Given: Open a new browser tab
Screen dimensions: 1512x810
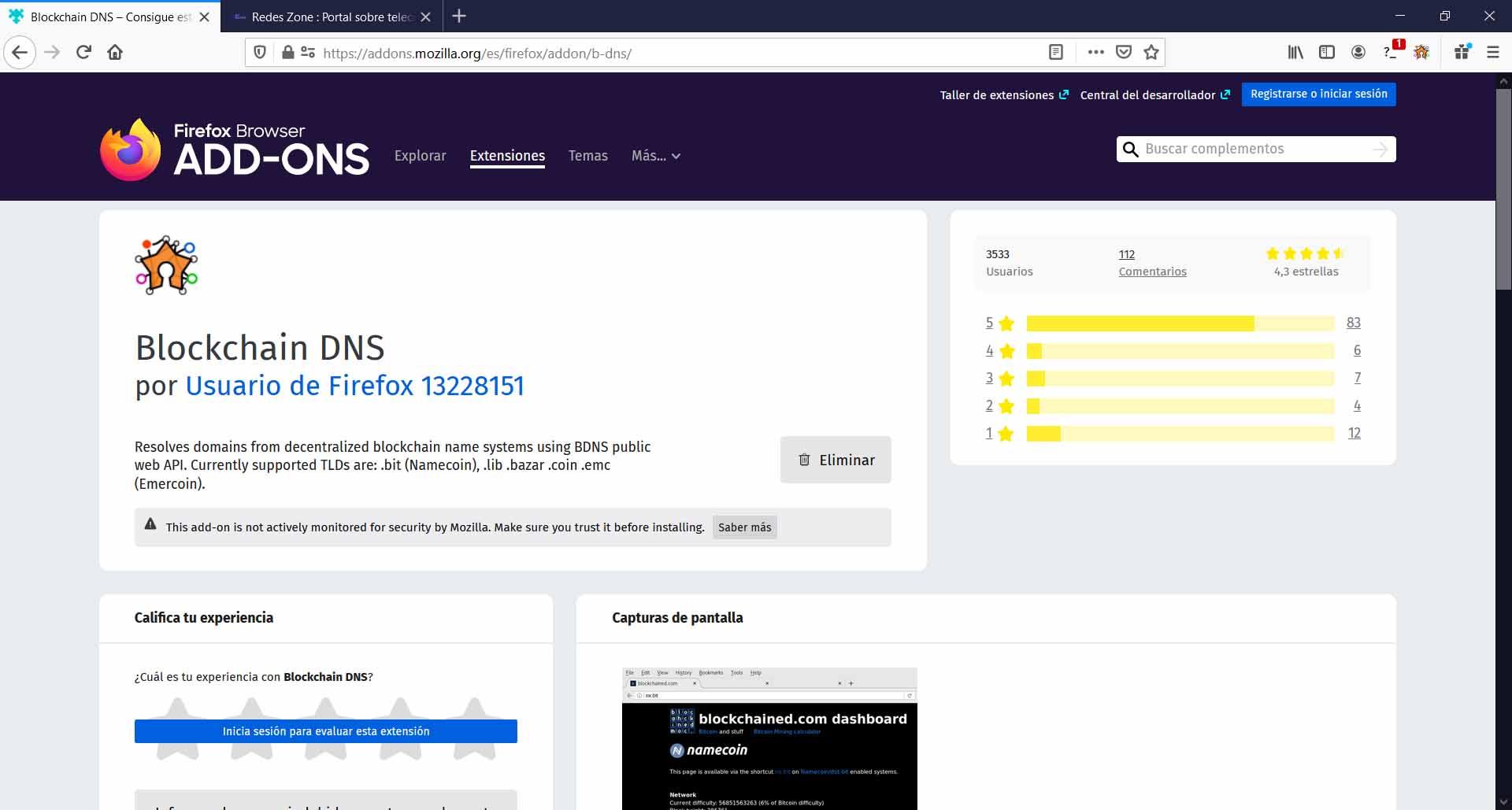Looking at the screenshot, I should (x=459, y=16).
